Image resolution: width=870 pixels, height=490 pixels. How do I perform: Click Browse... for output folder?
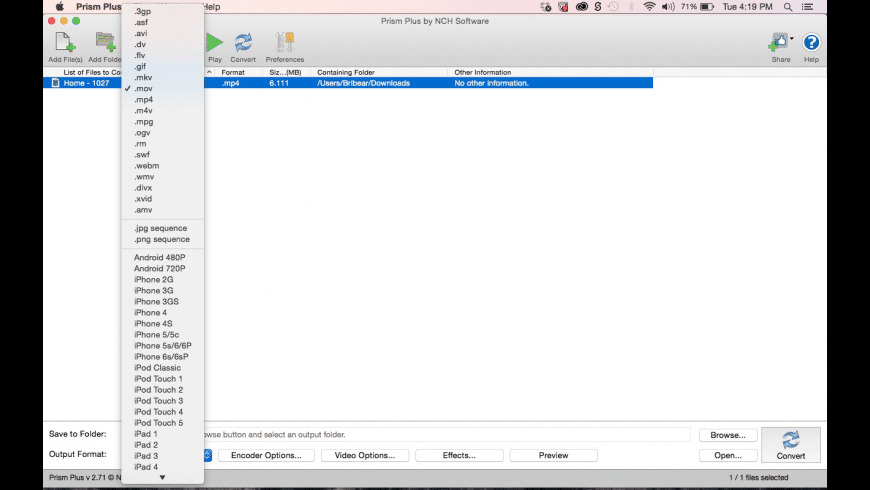click(x=728, y=435)
